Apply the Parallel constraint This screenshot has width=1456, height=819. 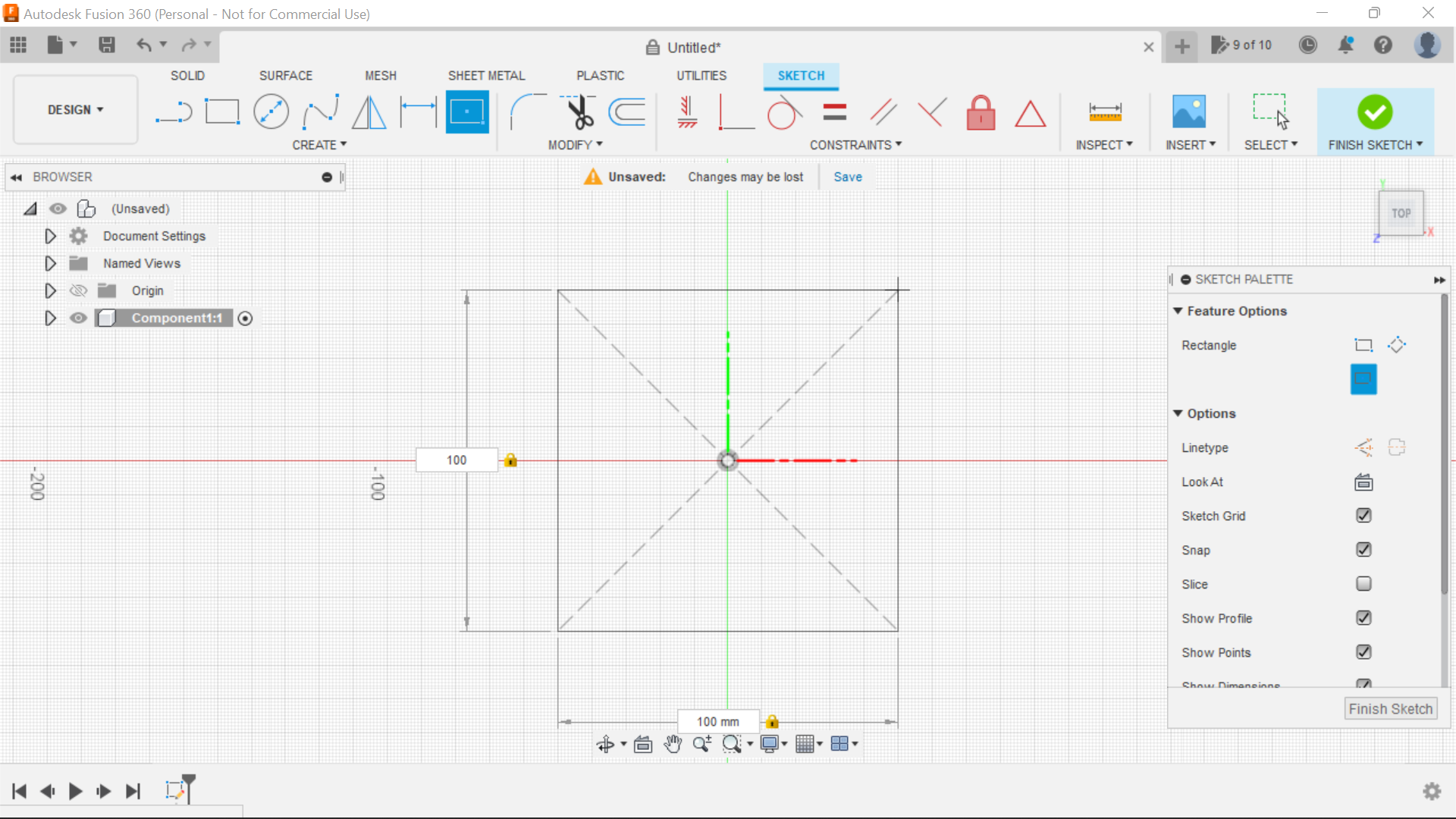[x=883, y=111]
